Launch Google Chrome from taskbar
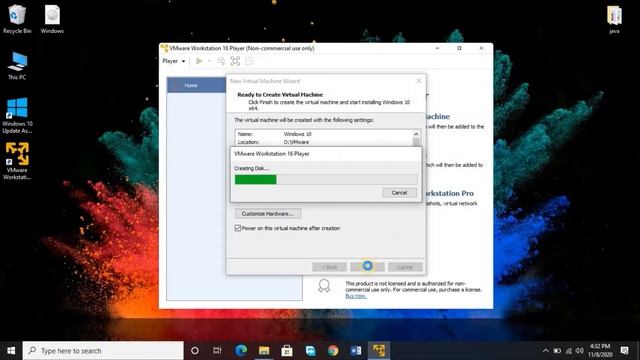Screen dimensions: 640x360 [x=333, y=351]
